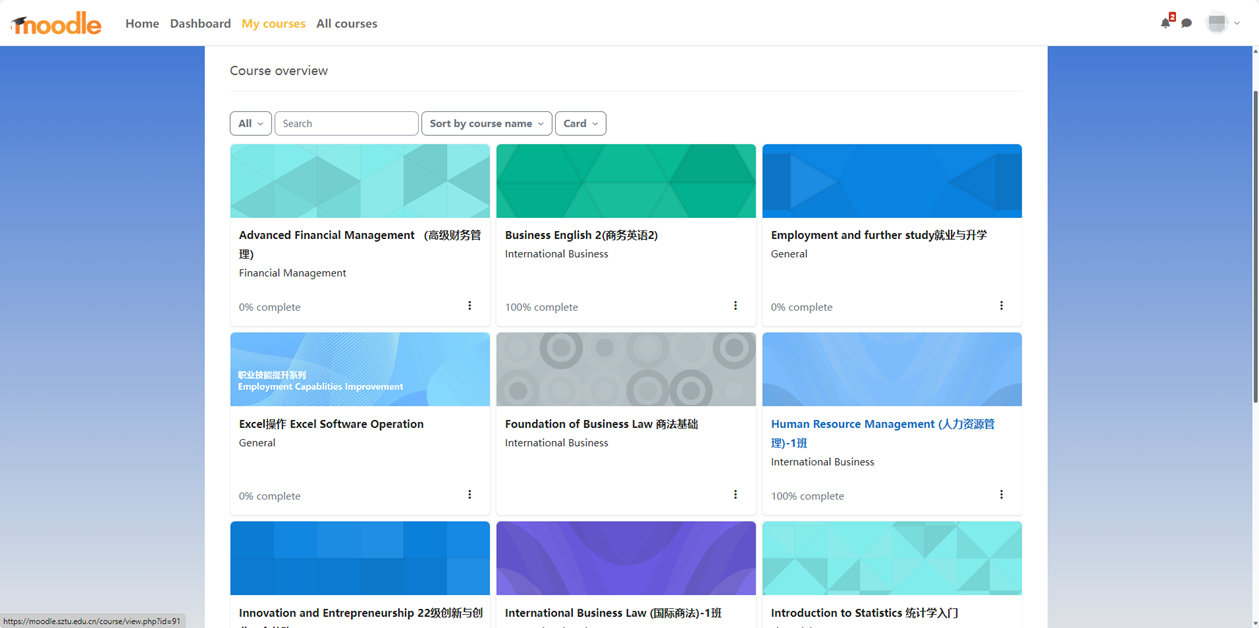Open Foundation of Business Law course
Image resolution: width=1259 pixels, height=628 pixels.
601,425
